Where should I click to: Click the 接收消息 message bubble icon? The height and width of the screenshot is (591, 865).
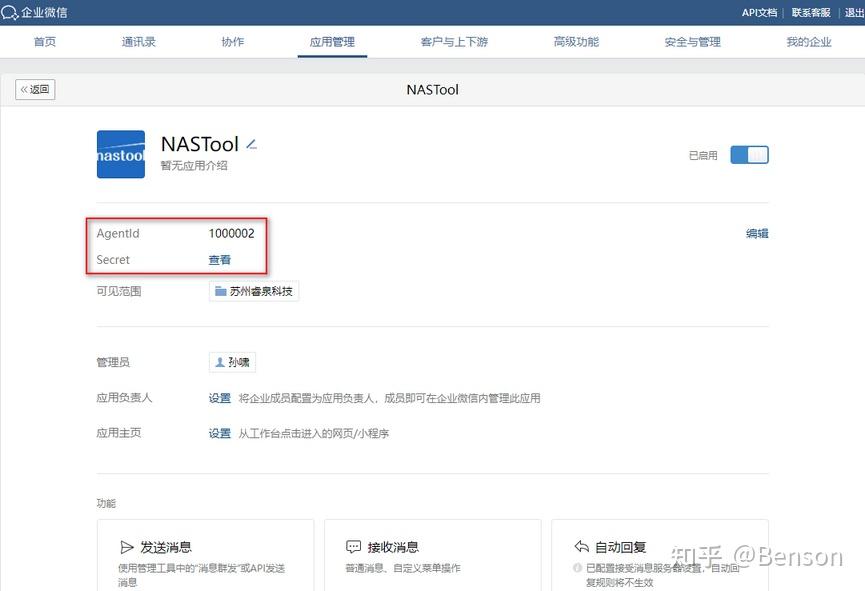(x=353, y=547)
